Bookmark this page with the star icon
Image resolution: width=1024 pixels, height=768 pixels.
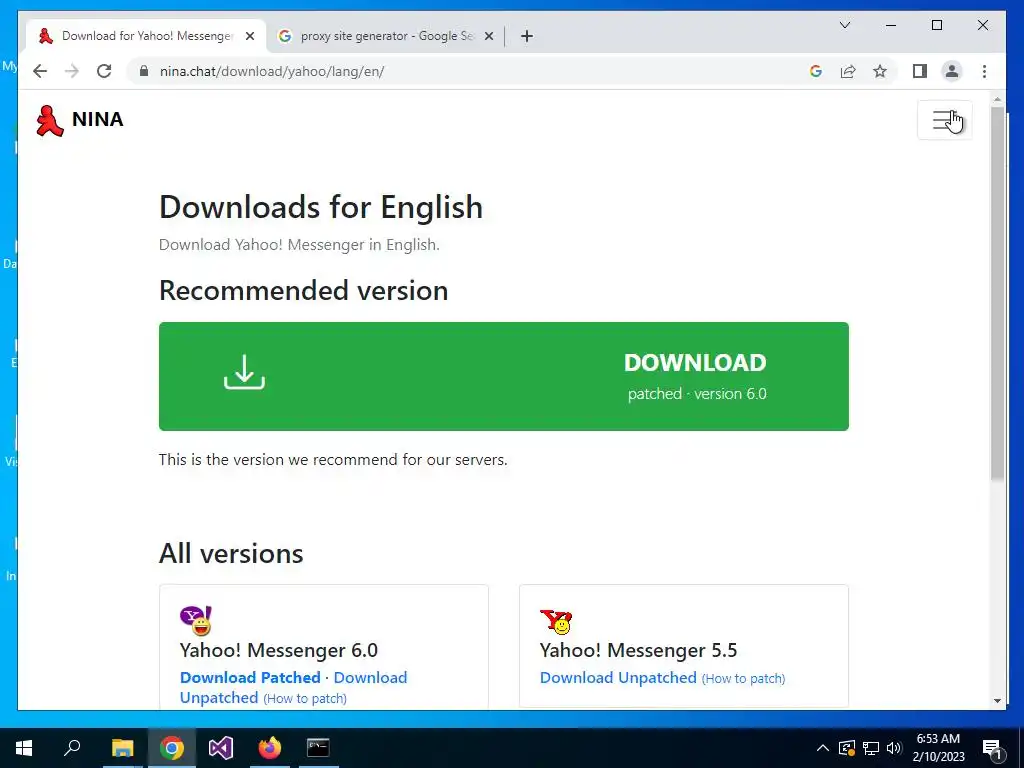click(880, 71)
